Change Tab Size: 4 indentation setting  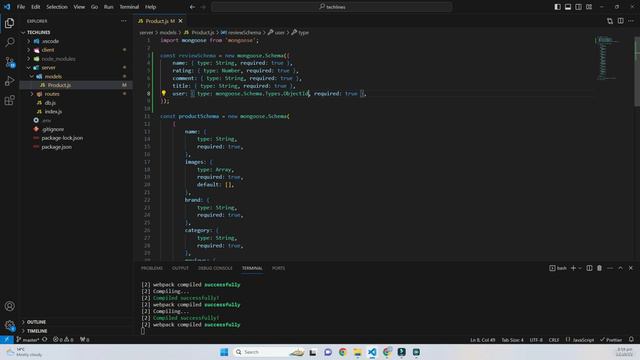click(512, 340)
